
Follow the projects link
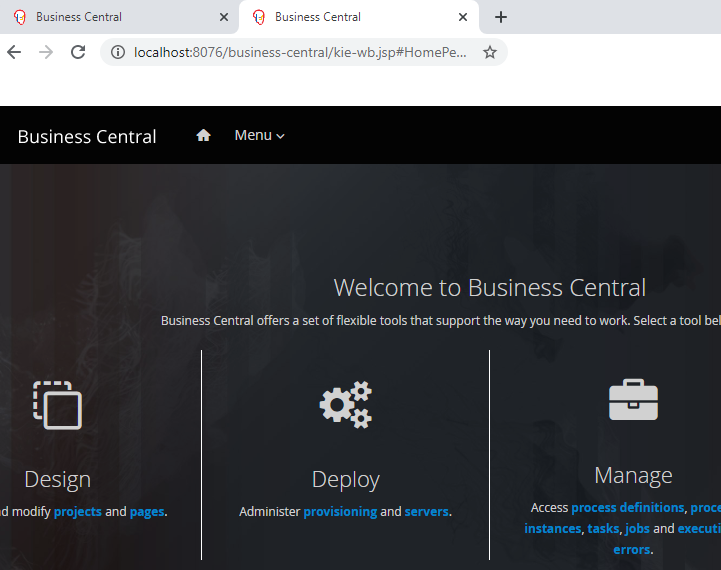78,512
